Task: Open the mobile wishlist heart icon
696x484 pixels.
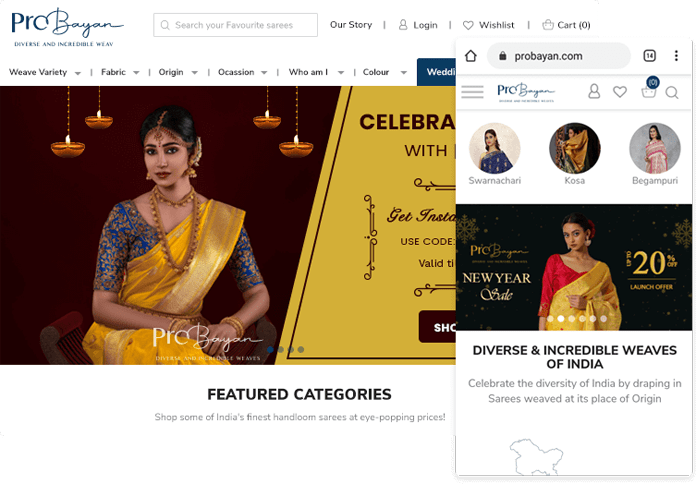Action: 620,92
